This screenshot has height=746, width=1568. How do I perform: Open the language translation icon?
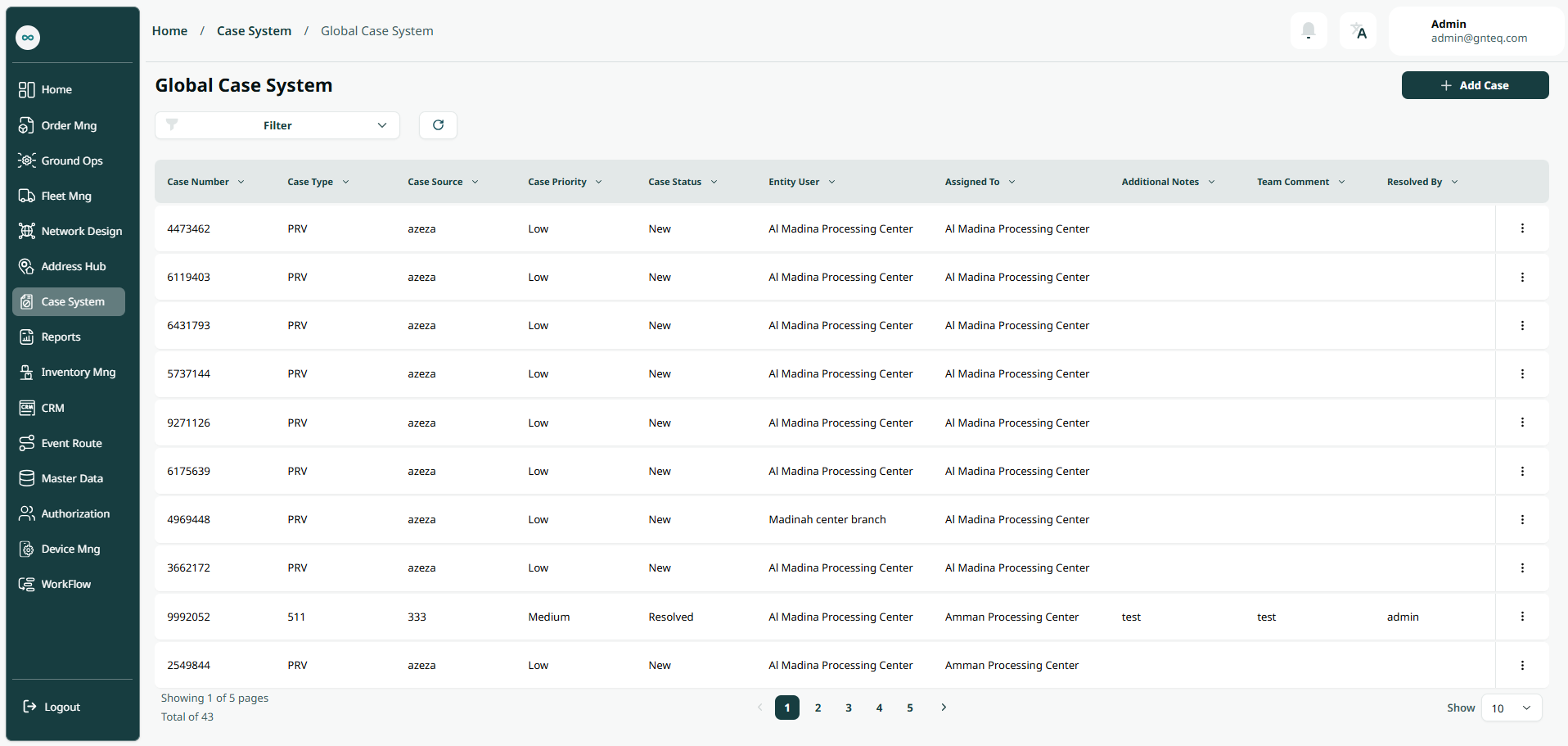1358,32
